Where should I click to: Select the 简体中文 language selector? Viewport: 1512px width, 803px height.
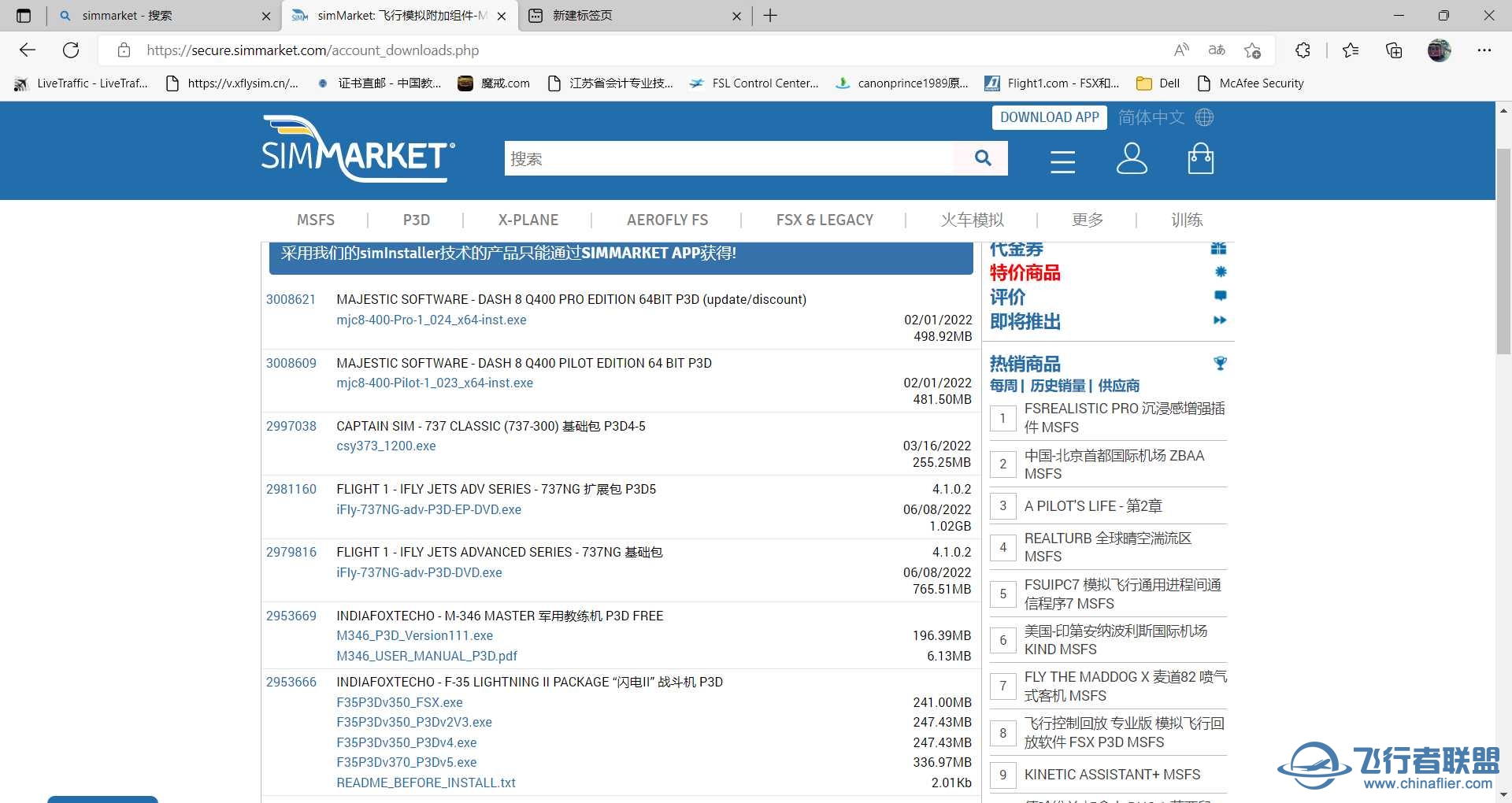coord(1151,117)
